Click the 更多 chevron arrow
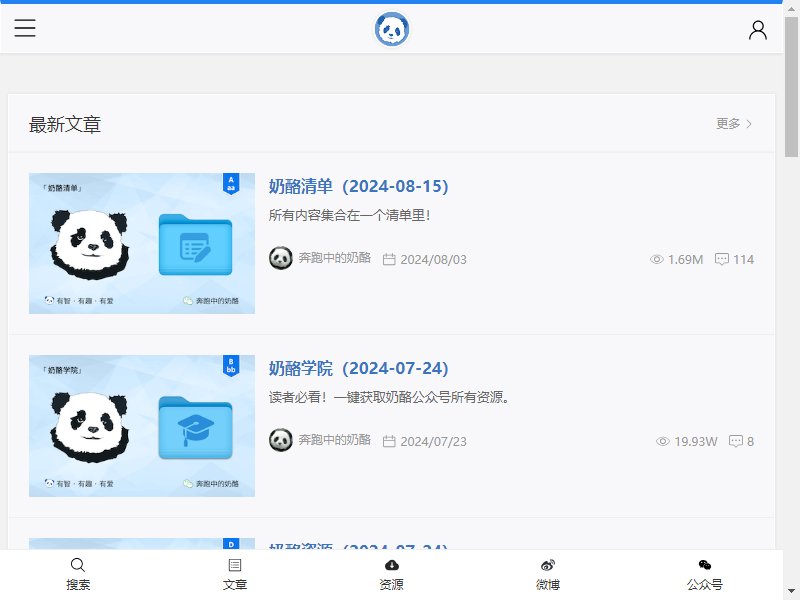 coord(749,124)
